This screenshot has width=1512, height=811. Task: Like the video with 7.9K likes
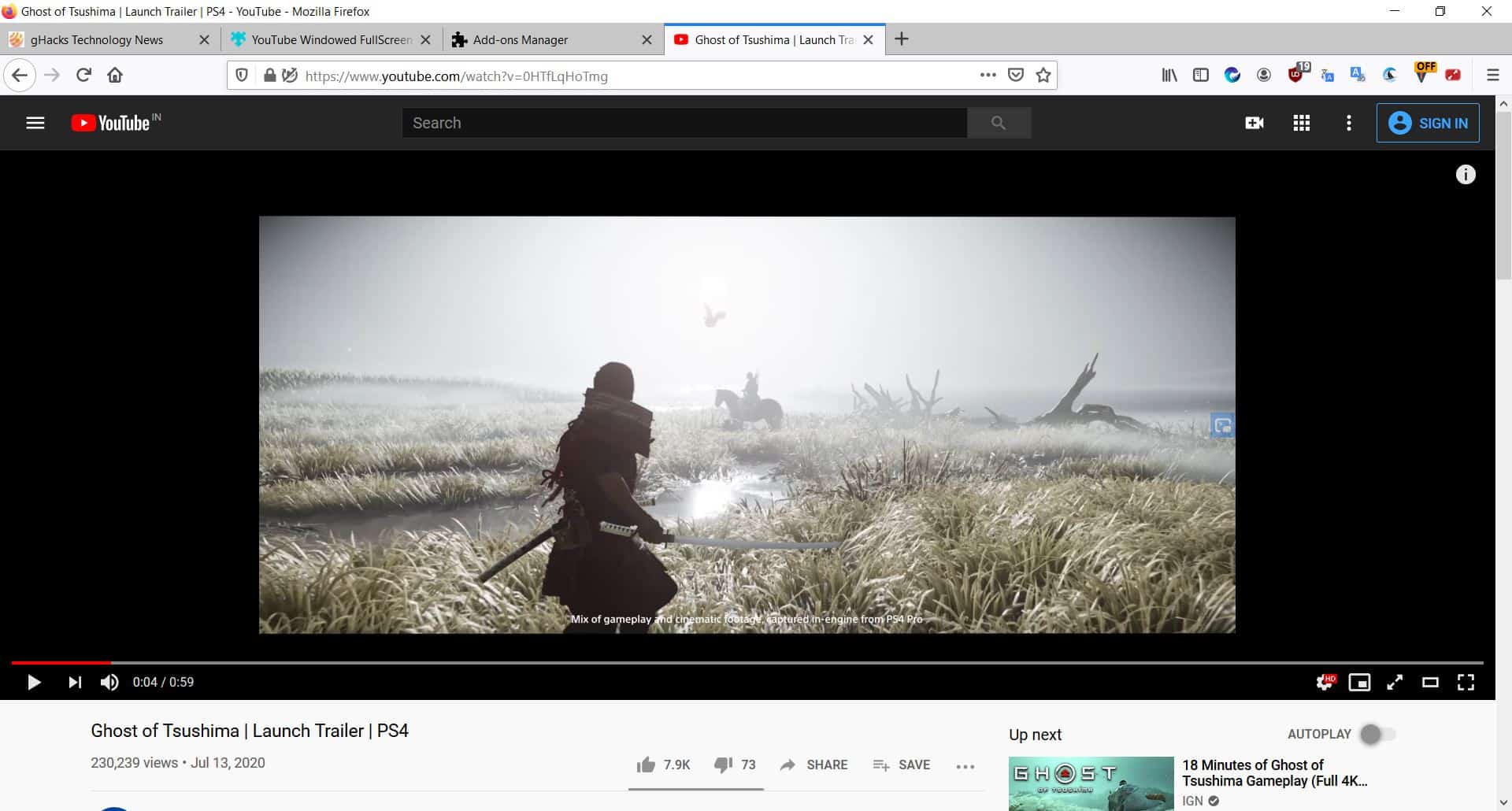(663, 765)
